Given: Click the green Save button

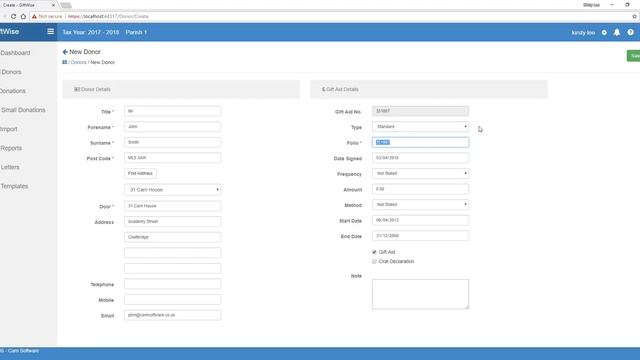Looking at the screenshot, I should click(633, 56).
